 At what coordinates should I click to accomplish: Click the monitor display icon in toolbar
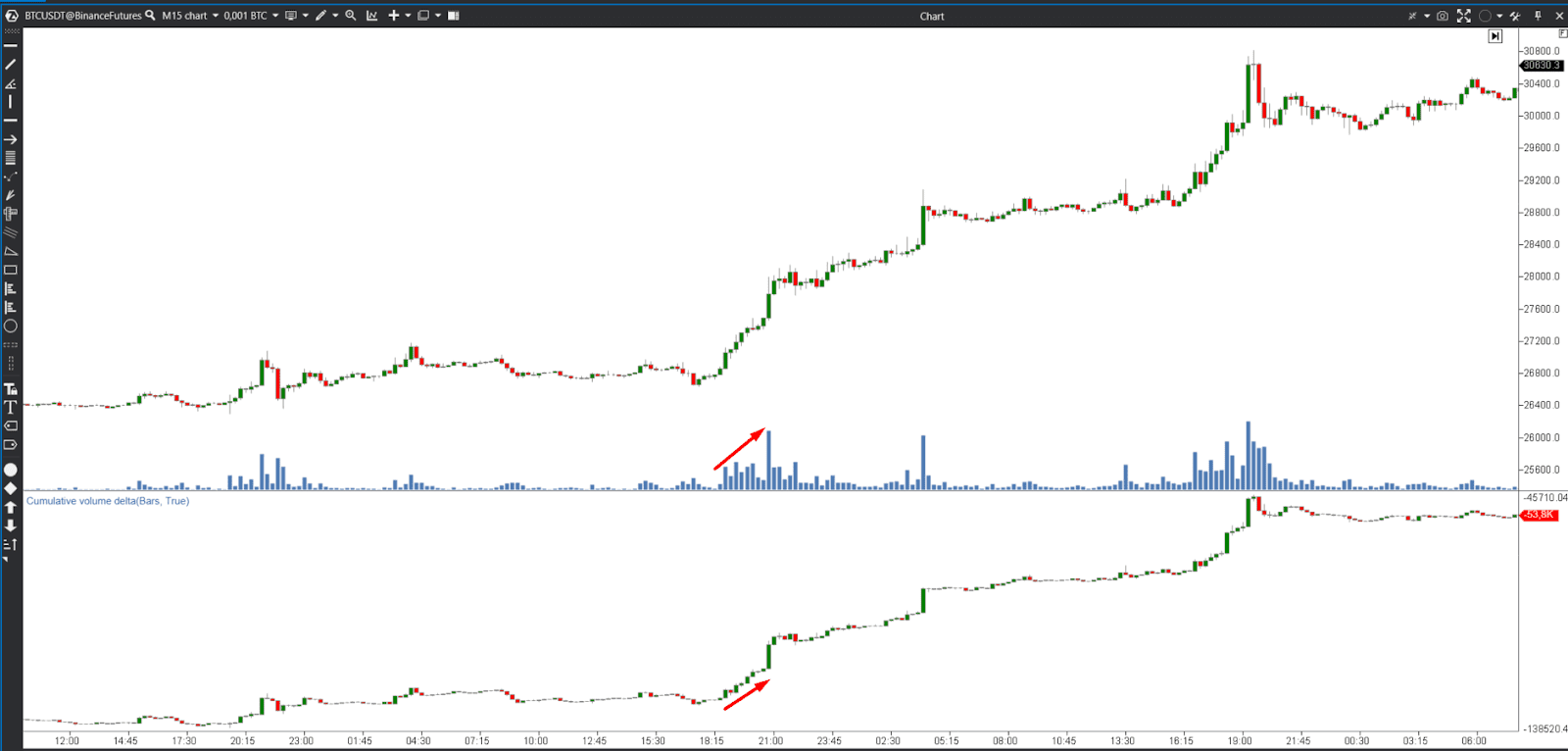[x=291, y=15]
